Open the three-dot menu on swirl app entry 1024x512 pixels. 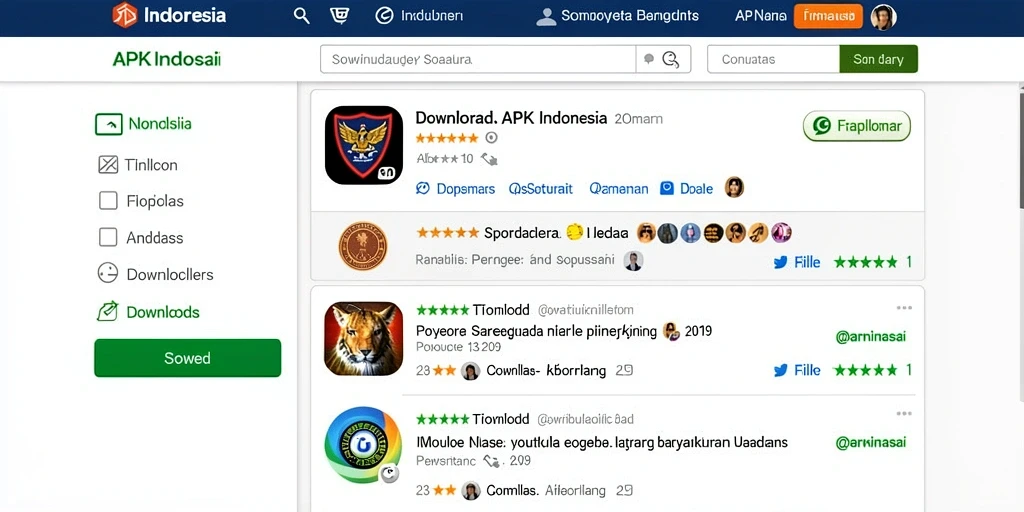click(x=904, y=413)
